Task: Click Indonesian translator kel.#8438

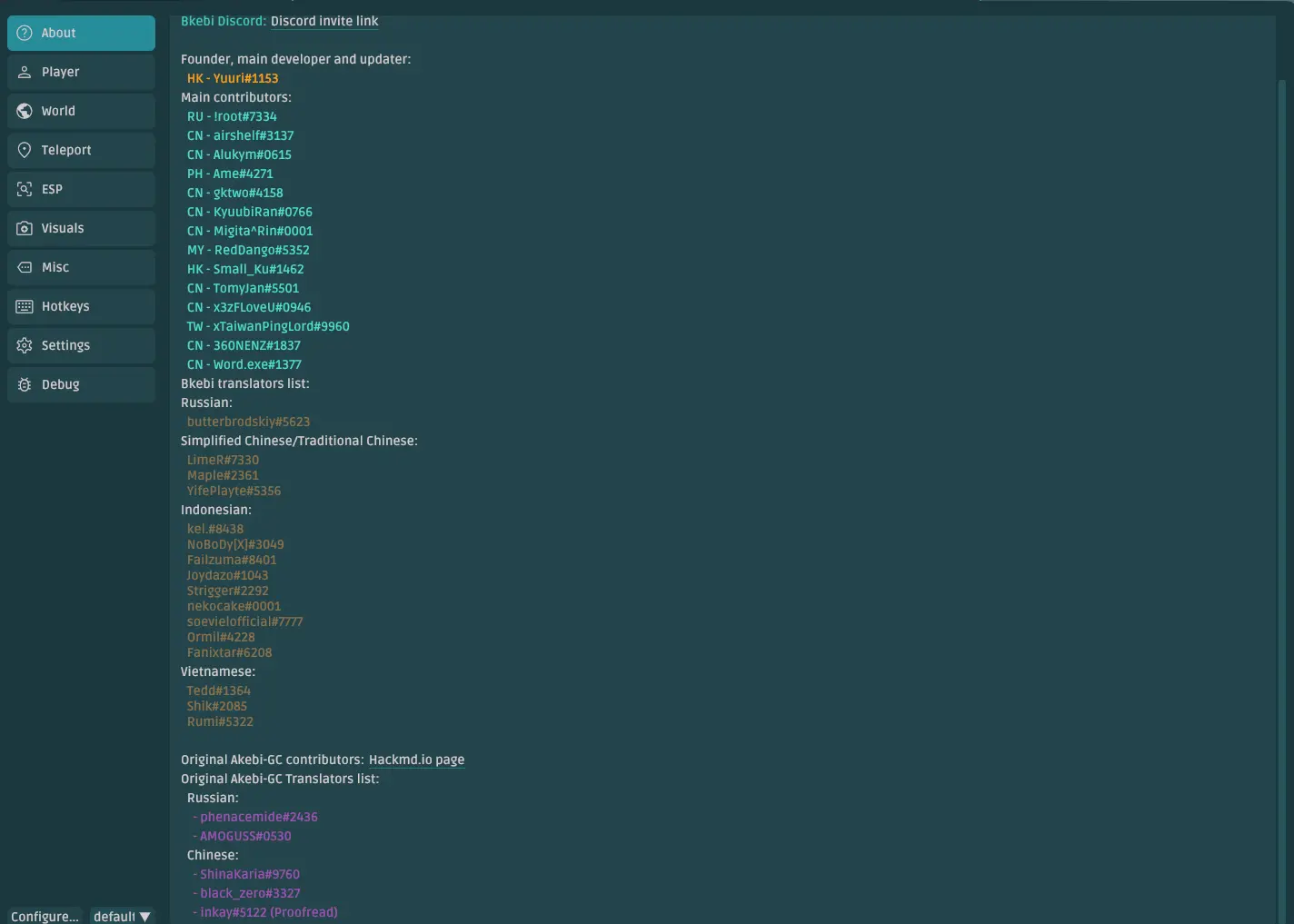Action: coord(215,529)
